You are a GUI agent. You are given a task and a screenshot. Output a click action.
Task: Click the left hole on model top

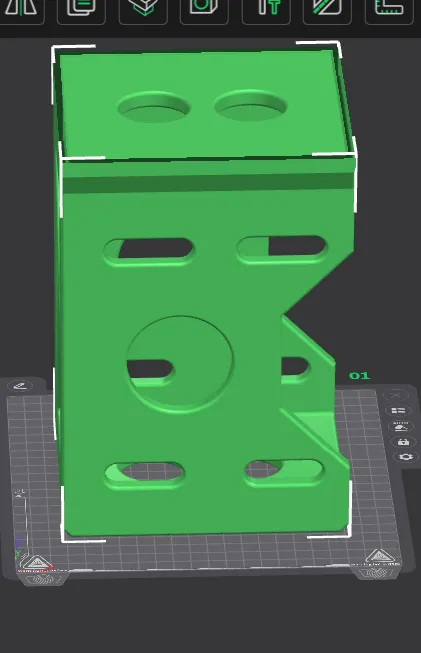coord(154,107)
